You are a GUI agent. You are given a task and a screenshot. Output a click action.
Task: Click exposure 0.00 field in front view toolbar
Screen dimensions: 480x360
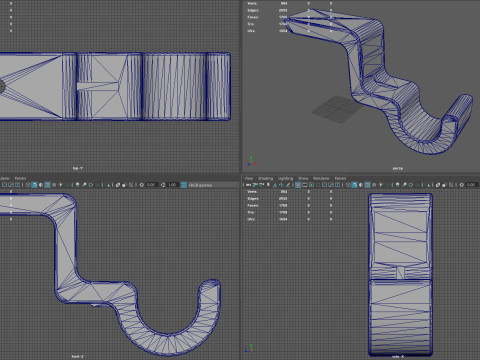click(x=152, y=185)
